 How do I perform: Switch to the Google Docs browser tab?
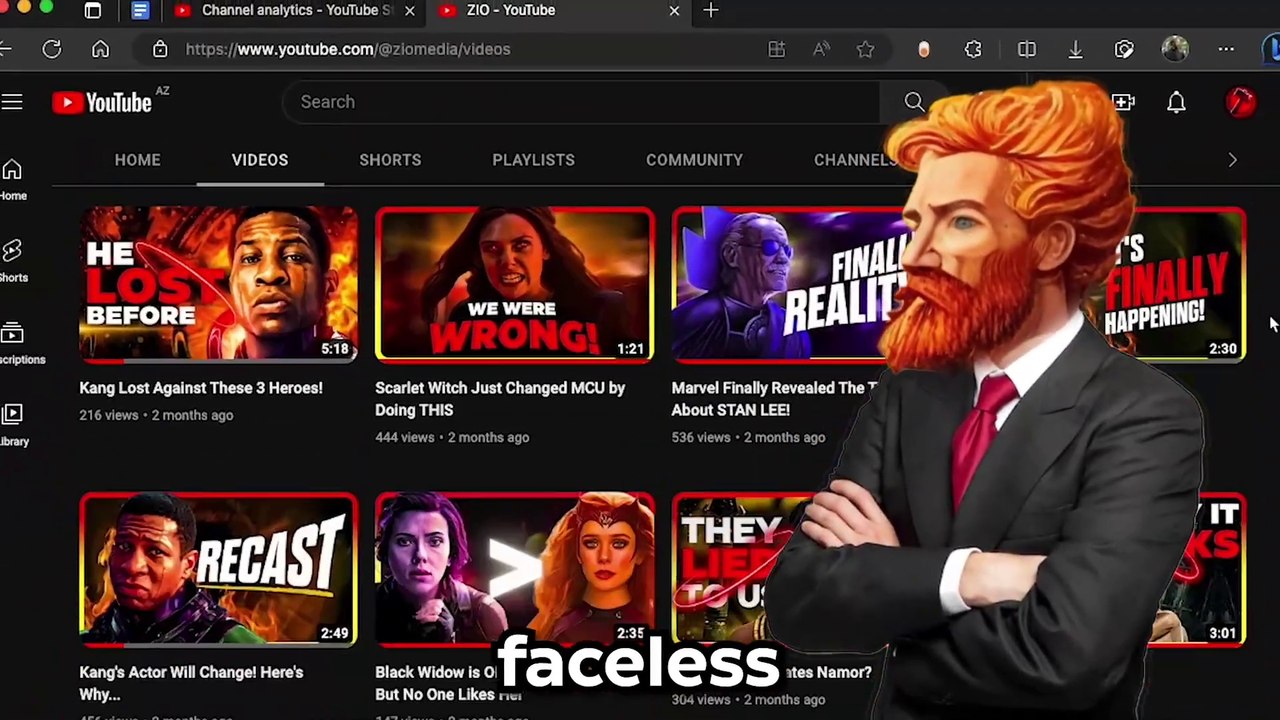[x=140, y=11]
